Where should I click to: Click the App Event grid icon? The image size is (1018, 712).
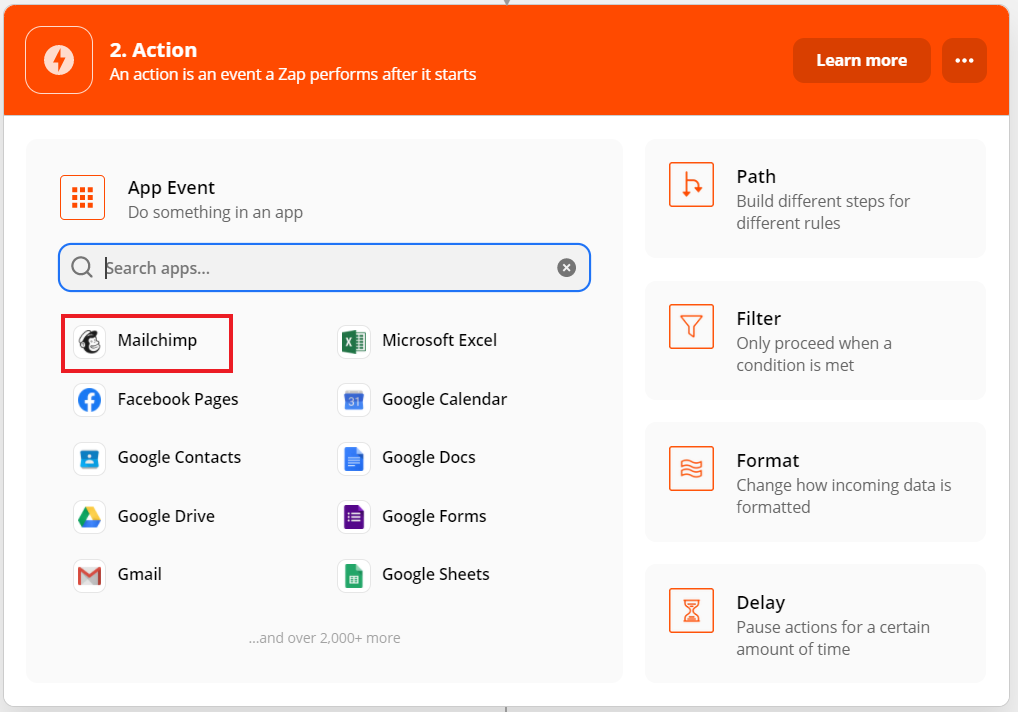pos(82,197)
